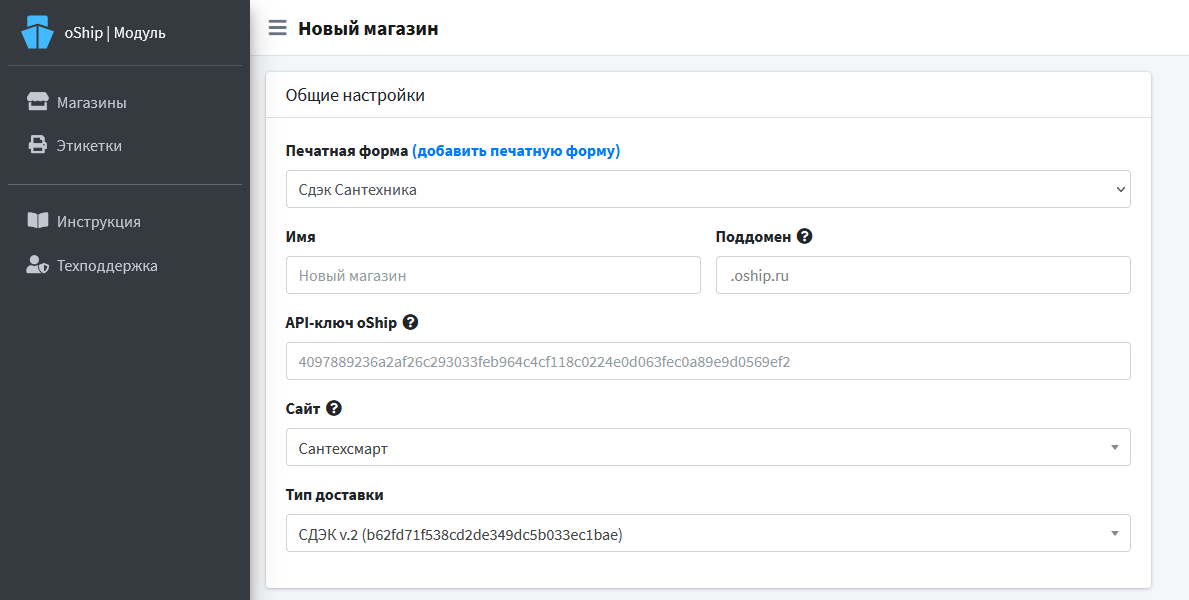
Task: Click the Тип доставки label
Action: pyautogui.click(x=334, y=495)
